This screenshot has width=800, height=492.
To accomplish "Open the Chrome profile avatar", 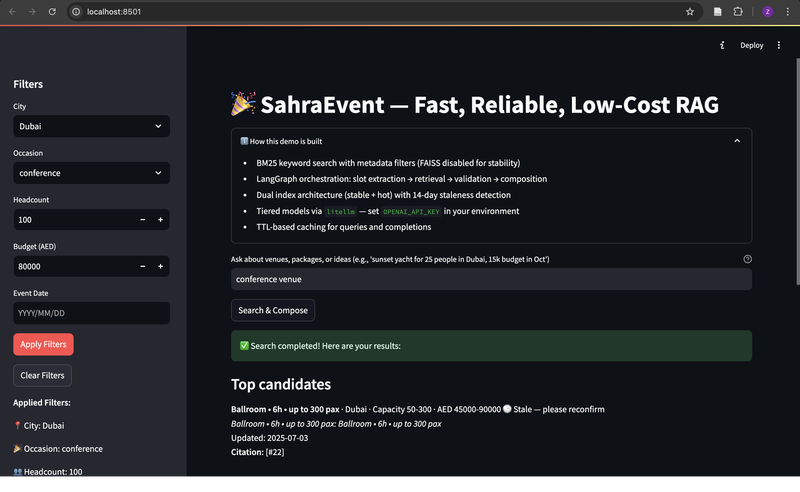I will tap(767, 11).
